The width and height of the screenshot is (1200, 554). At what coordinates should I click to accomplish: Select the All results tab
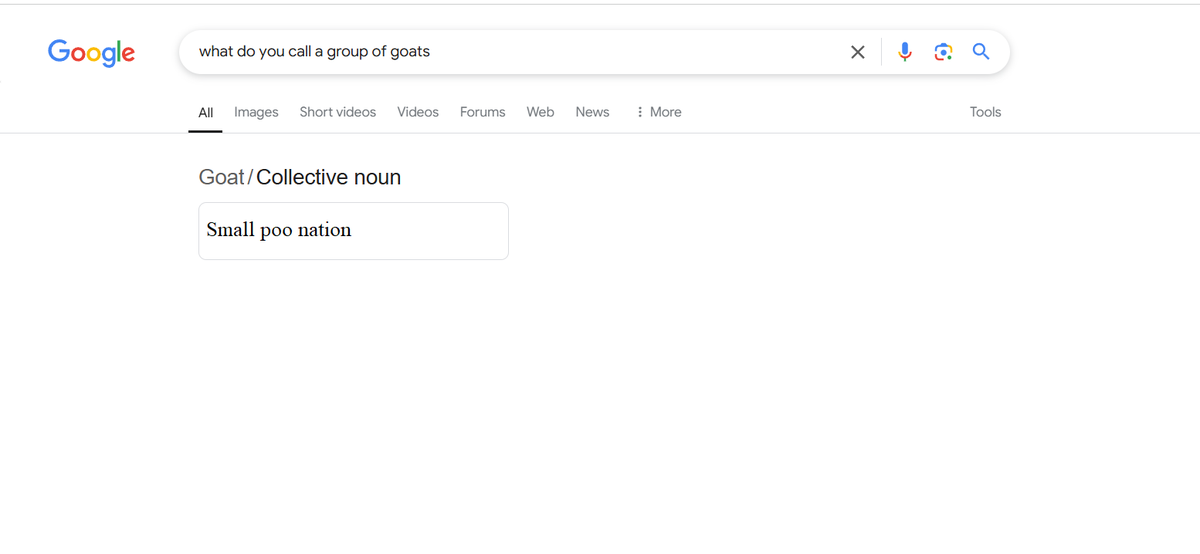click(x=205, y=112)
